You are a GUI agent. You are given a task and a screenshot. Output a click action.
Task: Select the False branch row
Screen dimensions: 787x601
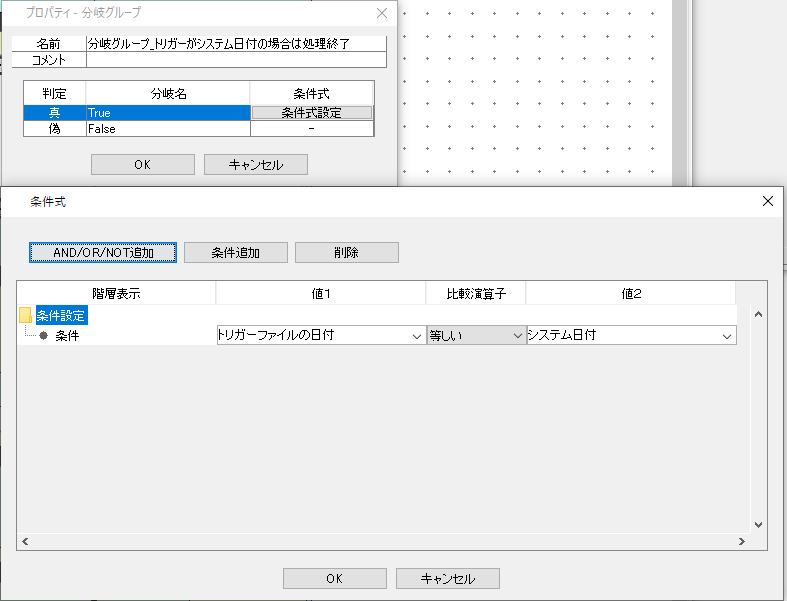click(x=167, y=129)
